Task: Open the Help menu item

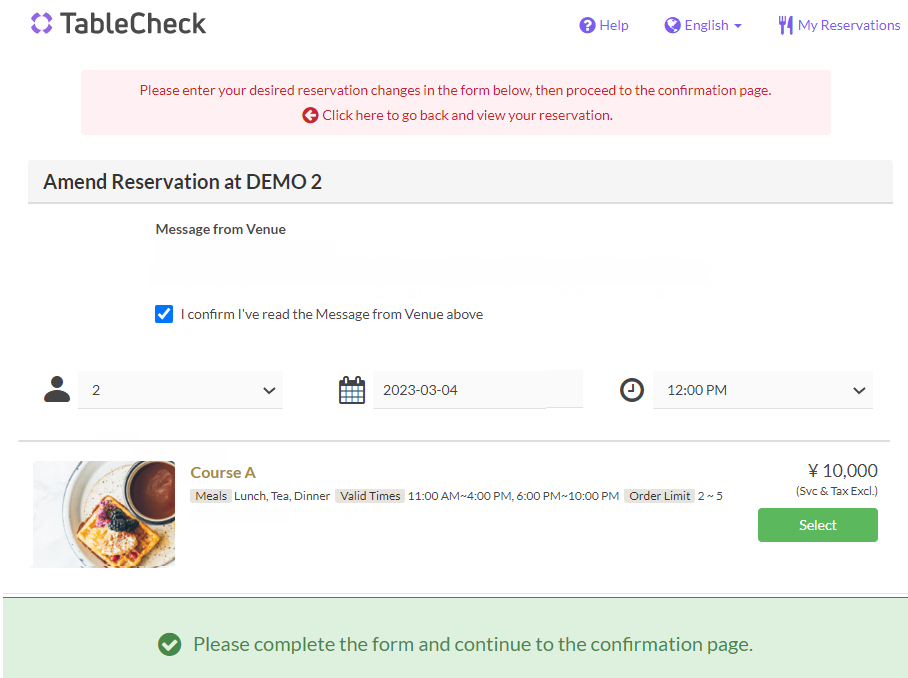Action: (614, 26)
